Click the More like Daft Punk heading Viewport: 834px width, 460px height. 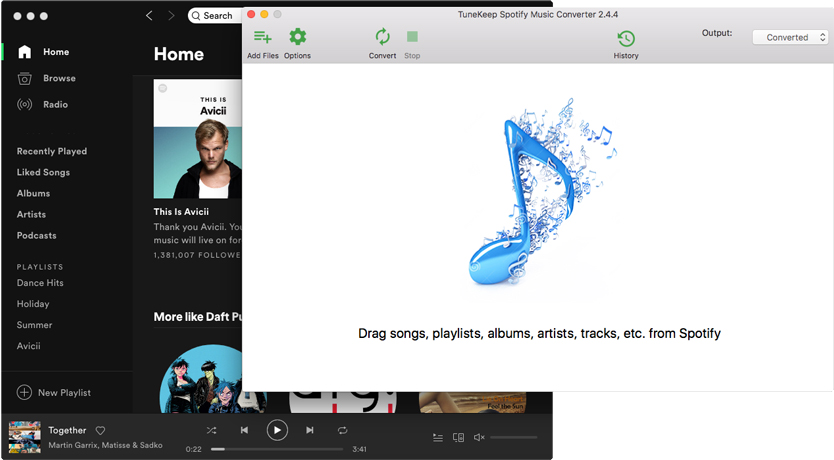point(197,317)
